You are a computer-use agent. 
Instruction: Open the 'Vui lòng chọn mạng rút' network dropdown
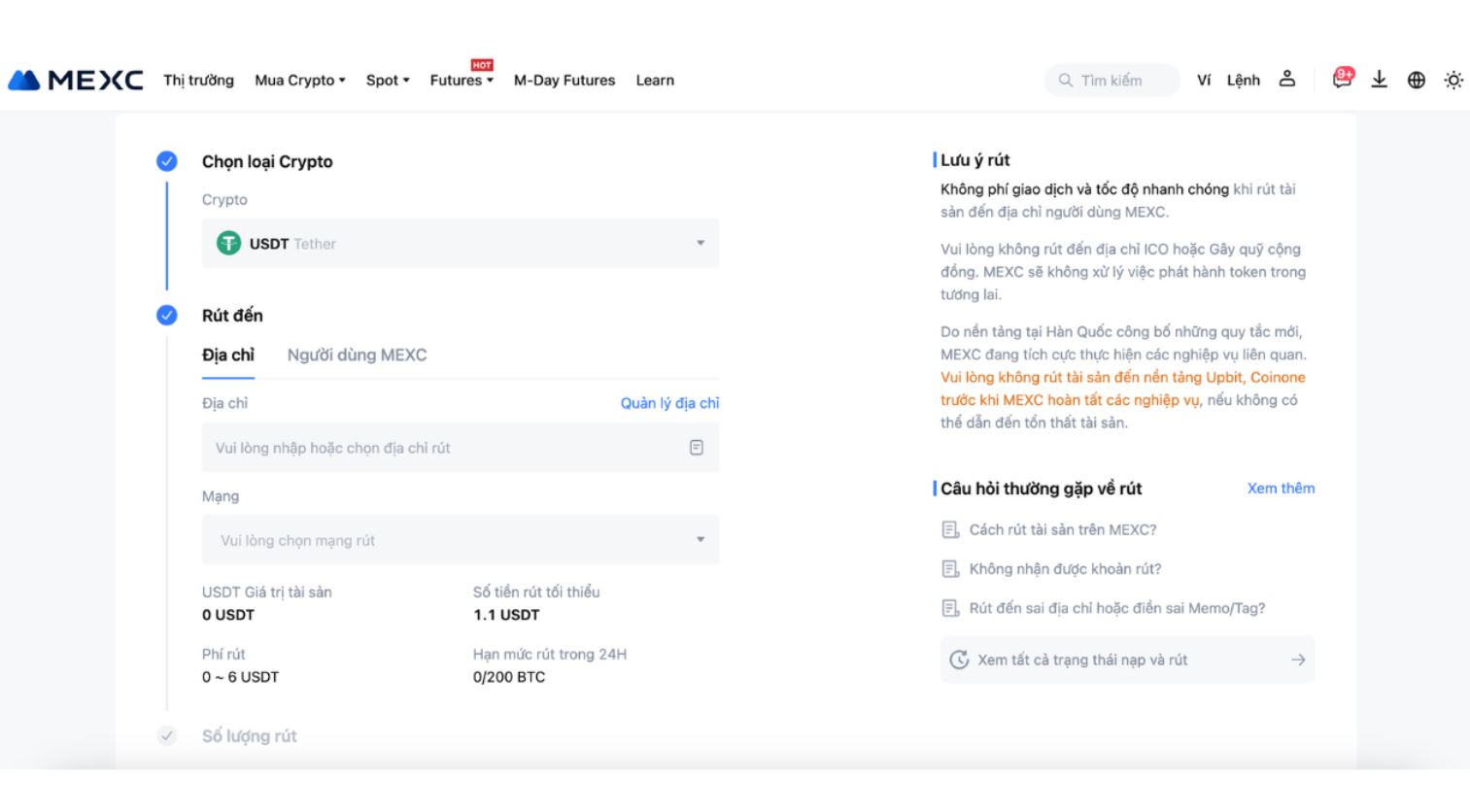click(461, 540)
